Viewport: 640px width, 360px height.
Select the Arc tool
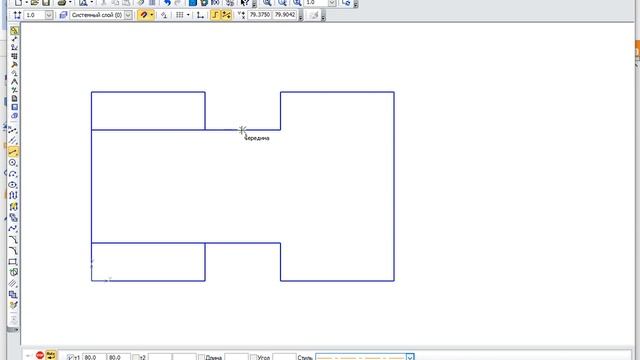[13, 174]
